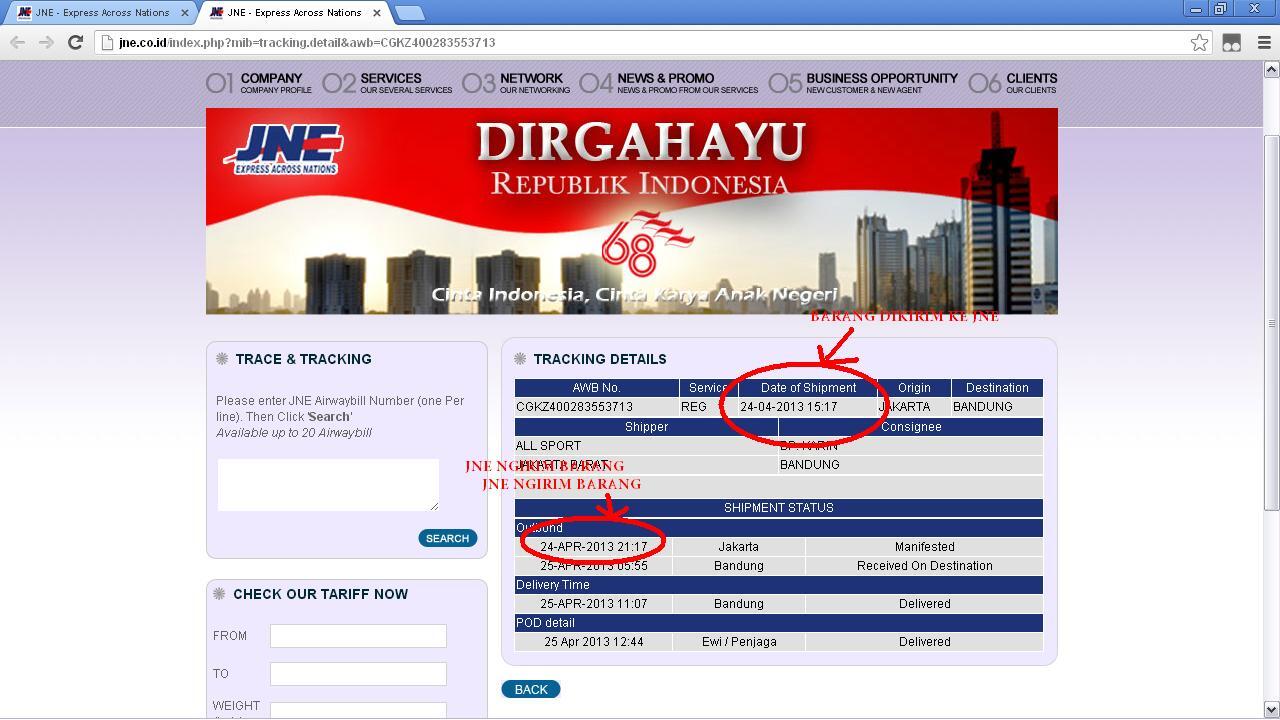Click the page scrollbar up arrow

pos(1272,69)
